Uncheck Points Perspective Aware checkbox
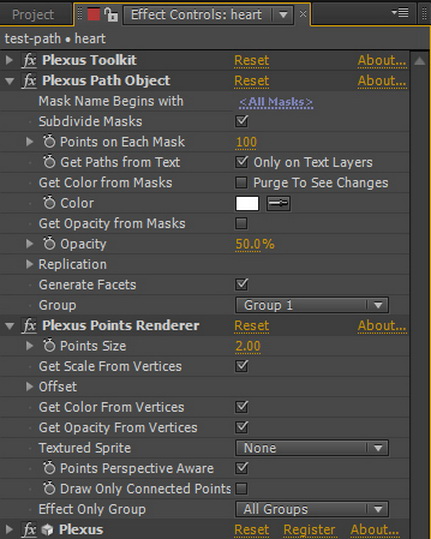The width and height of the screenshot is (431, 539). coord(242,468)
